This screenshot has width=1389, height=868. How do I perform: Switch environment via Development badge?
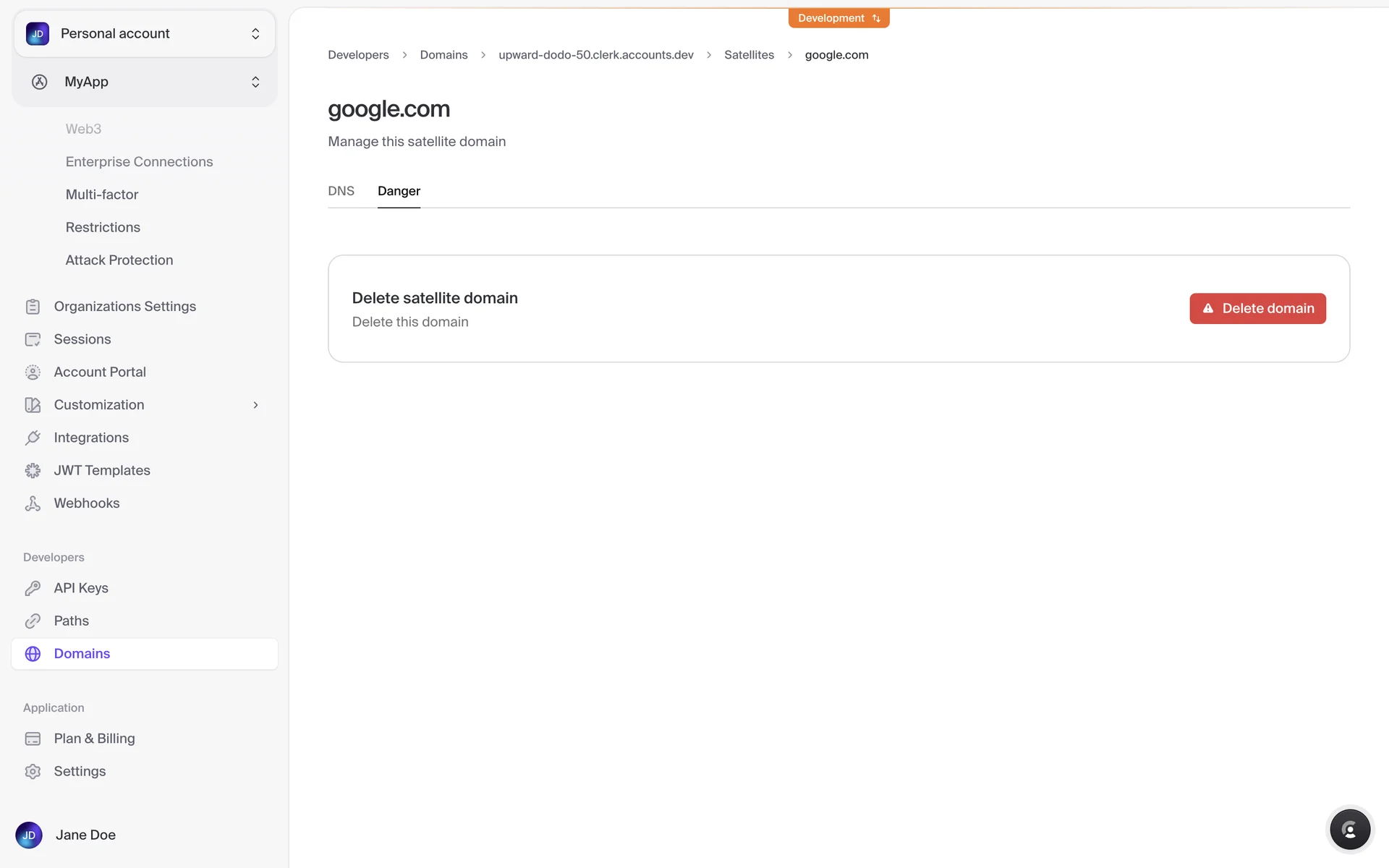point(838,18)
